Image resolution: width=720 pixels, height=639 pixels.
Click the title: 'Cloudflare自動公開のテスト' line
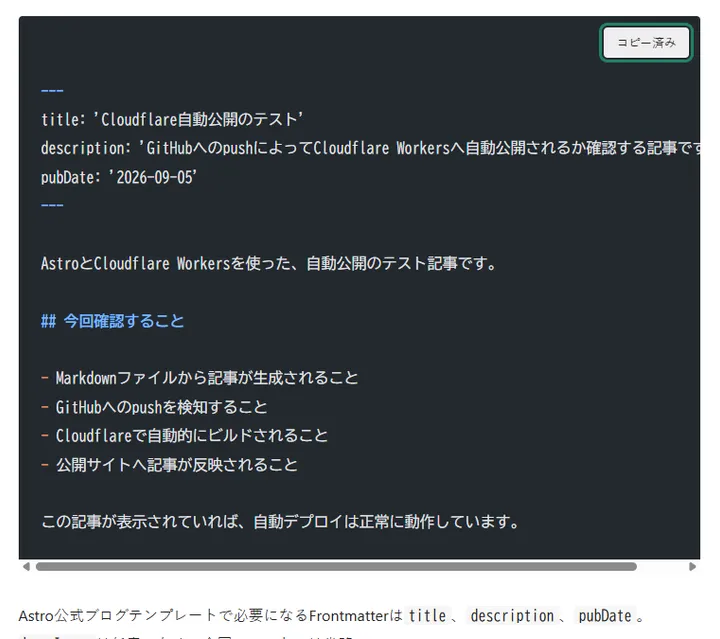coord(172,120)
